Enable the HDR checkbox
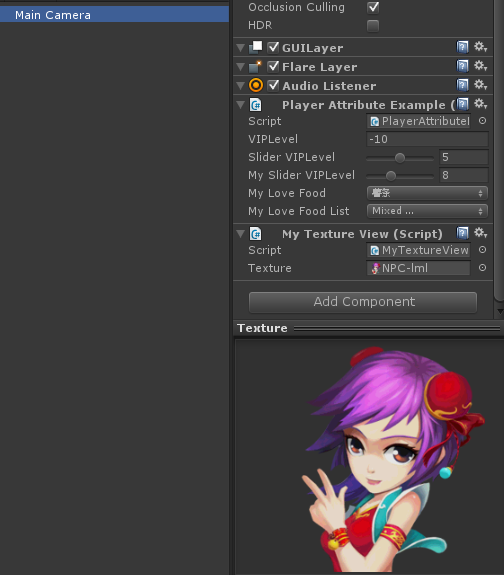 373,26
